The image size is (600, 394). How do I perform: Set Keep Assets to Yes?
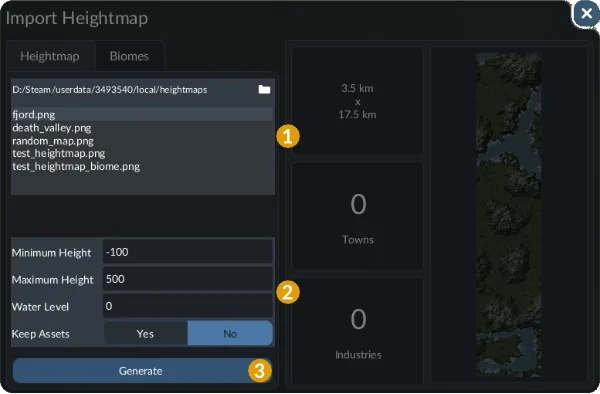(145, 333)
